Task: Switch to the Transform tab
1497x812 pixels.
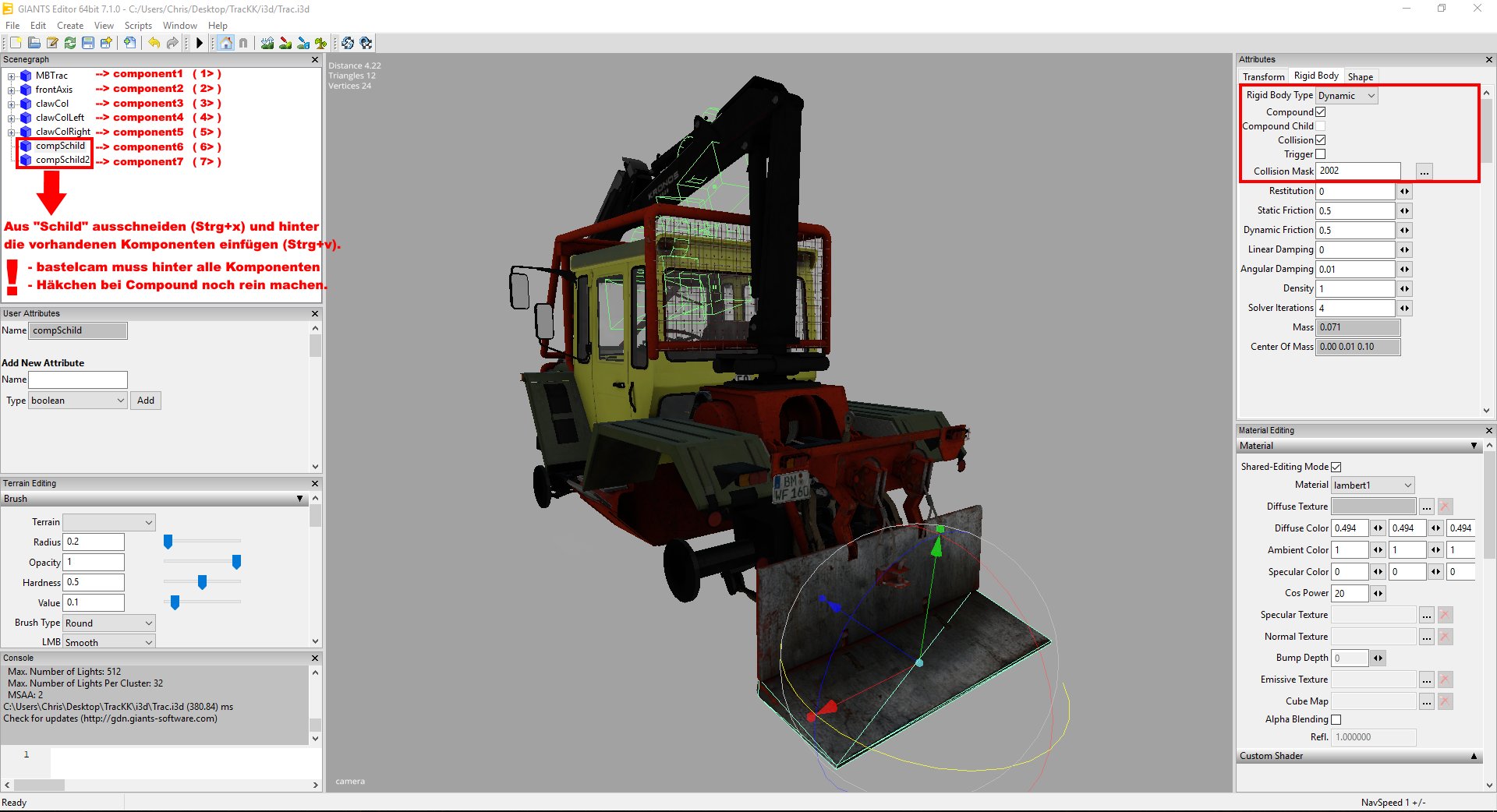Action: [1263, 76]
